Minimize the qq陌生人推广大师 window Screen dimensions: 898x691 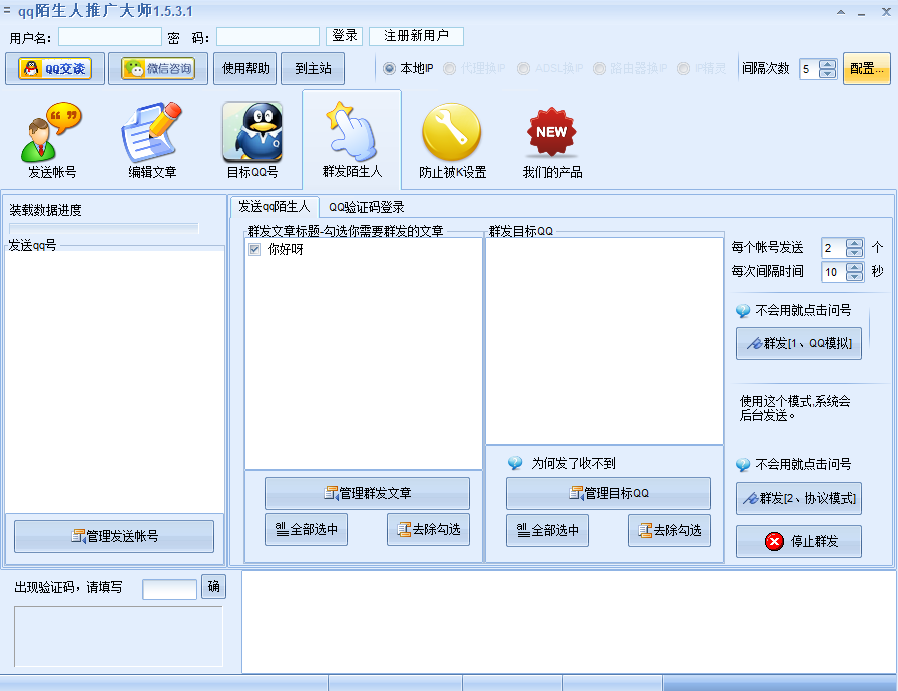(x=862, y=13)
